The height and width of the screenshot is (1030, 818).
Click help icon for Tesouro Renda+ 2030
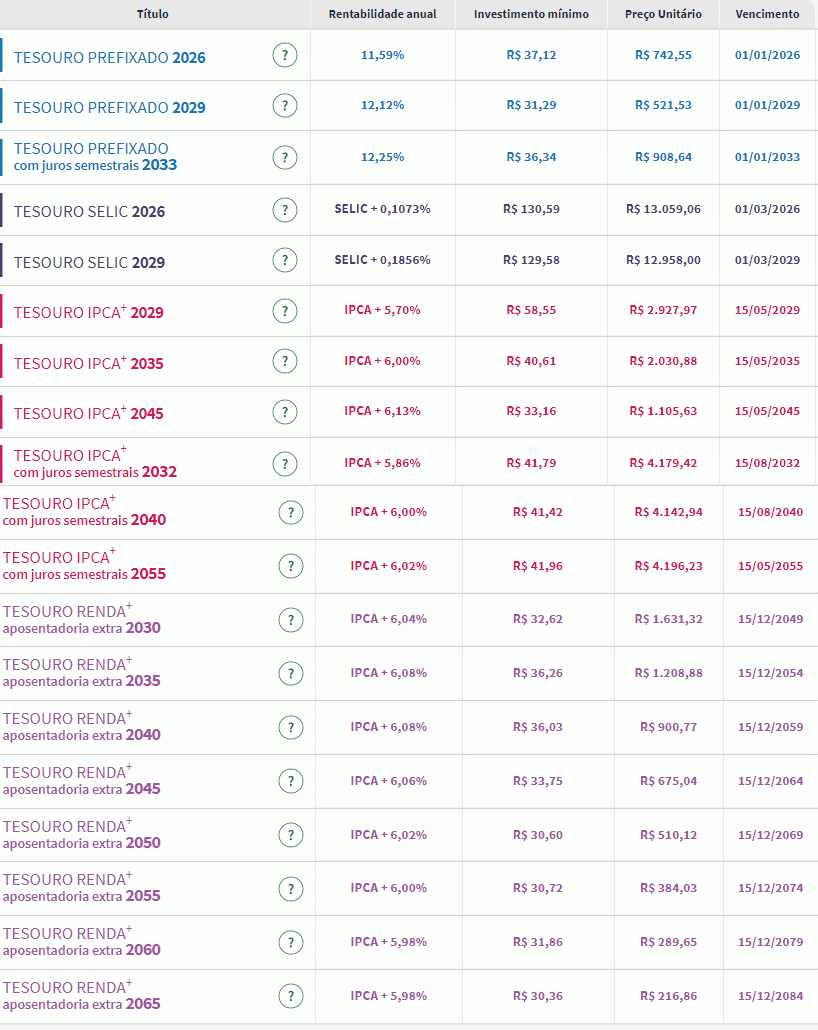290,620
